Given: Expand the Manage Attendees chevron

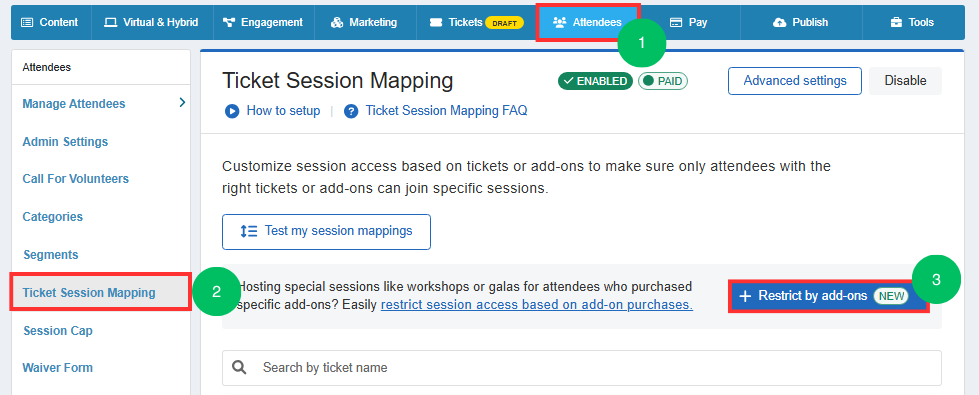Looking at the screenshot, I should 182,102.
